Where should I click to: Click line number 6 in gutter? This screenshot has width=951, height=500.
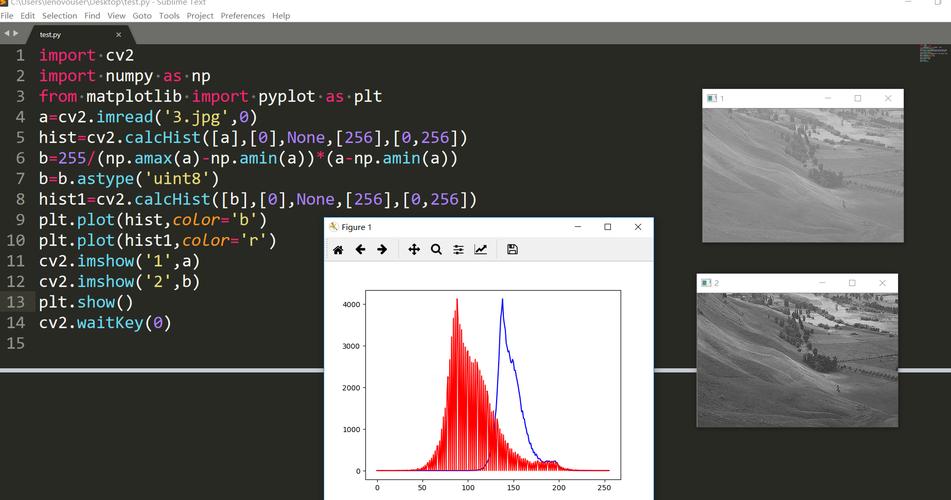(20, 158)
